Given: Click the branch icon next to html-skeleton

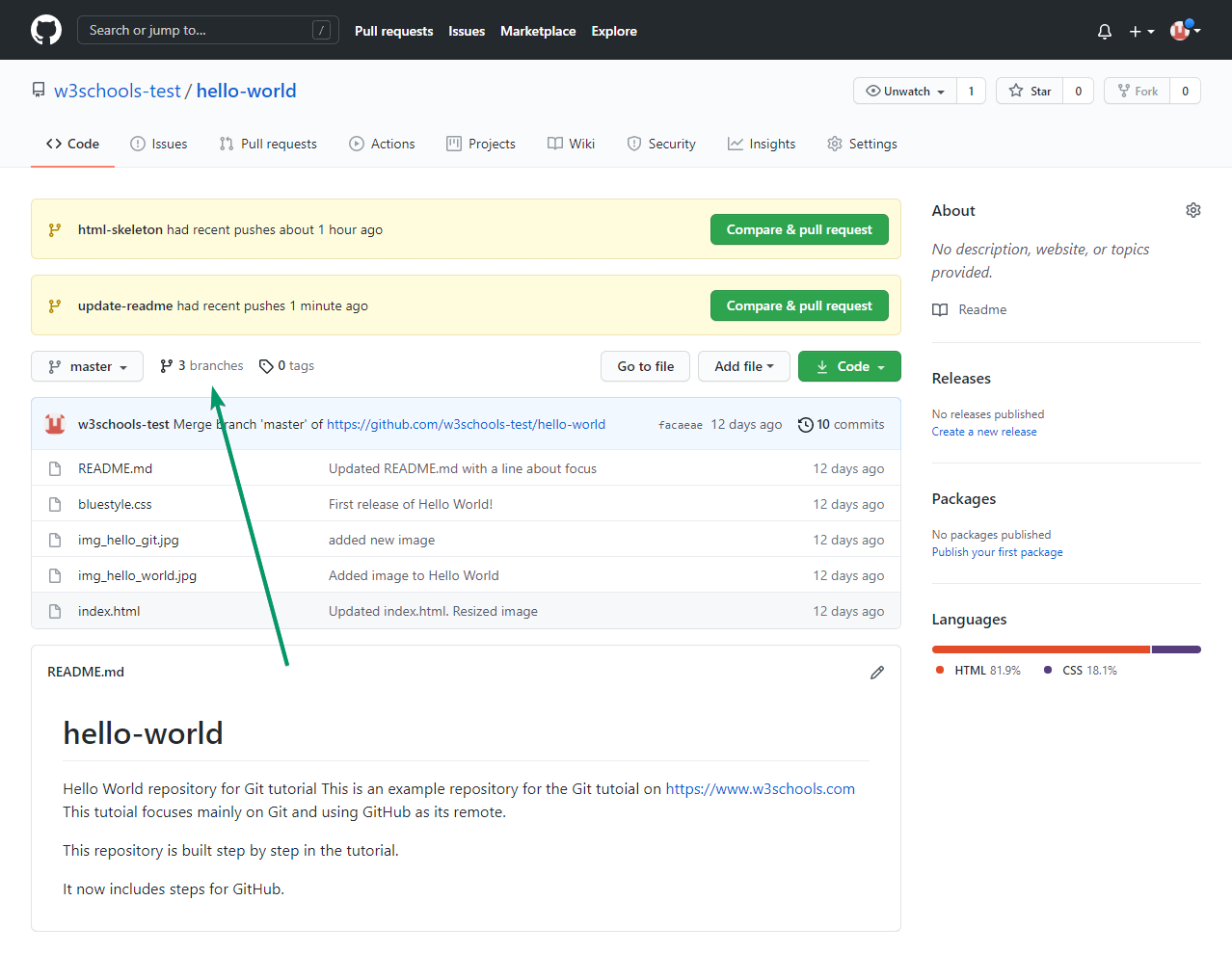Looking at the screenshot, I should [x=55, y=228].
